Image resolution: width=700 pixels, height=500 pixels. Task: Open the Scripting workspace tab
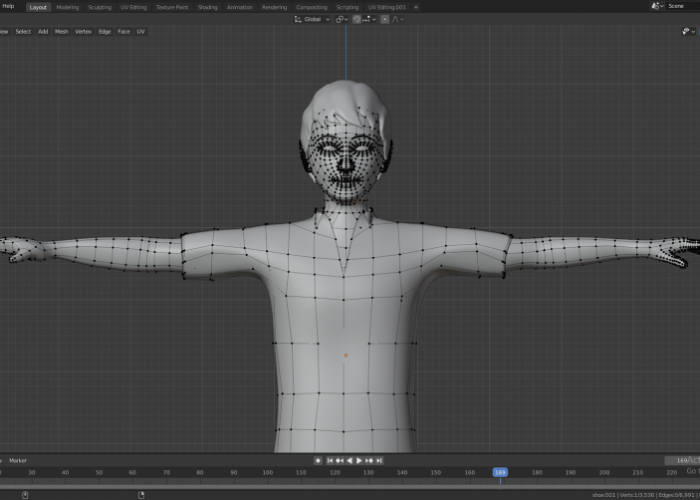click(347, 7)
